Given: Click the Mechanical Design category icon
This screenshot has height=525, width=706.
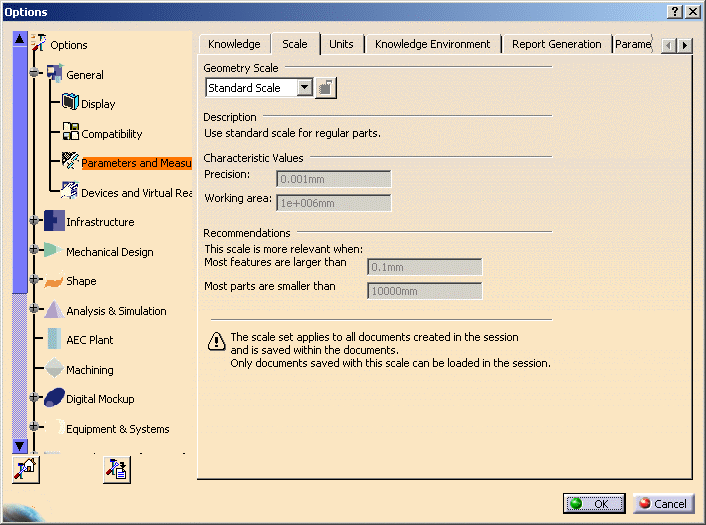Looking at the screenshot, I should (54, 251).
